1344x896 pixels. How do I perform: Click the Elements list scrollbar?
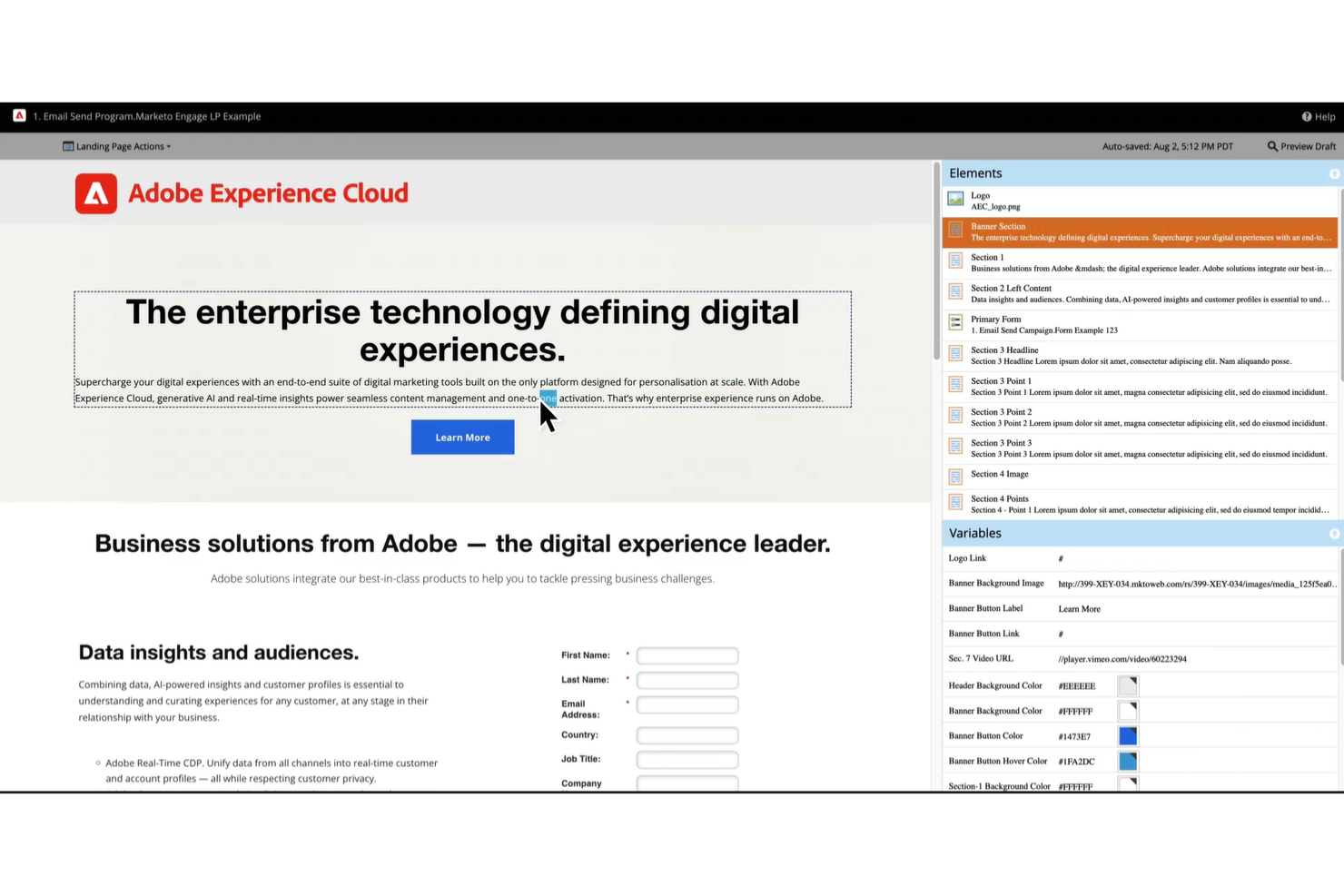tap(1341, 286)
